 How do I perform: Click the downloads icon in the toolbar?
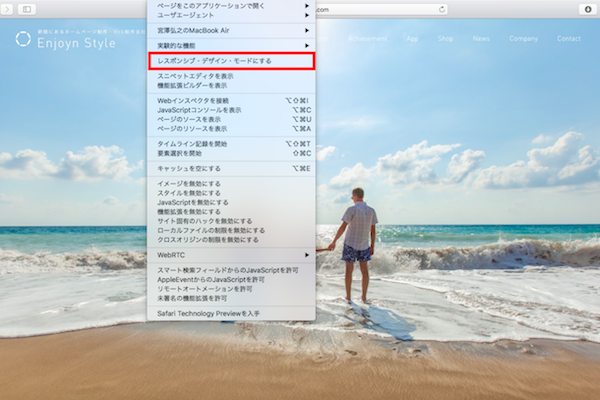pos(585,9)
